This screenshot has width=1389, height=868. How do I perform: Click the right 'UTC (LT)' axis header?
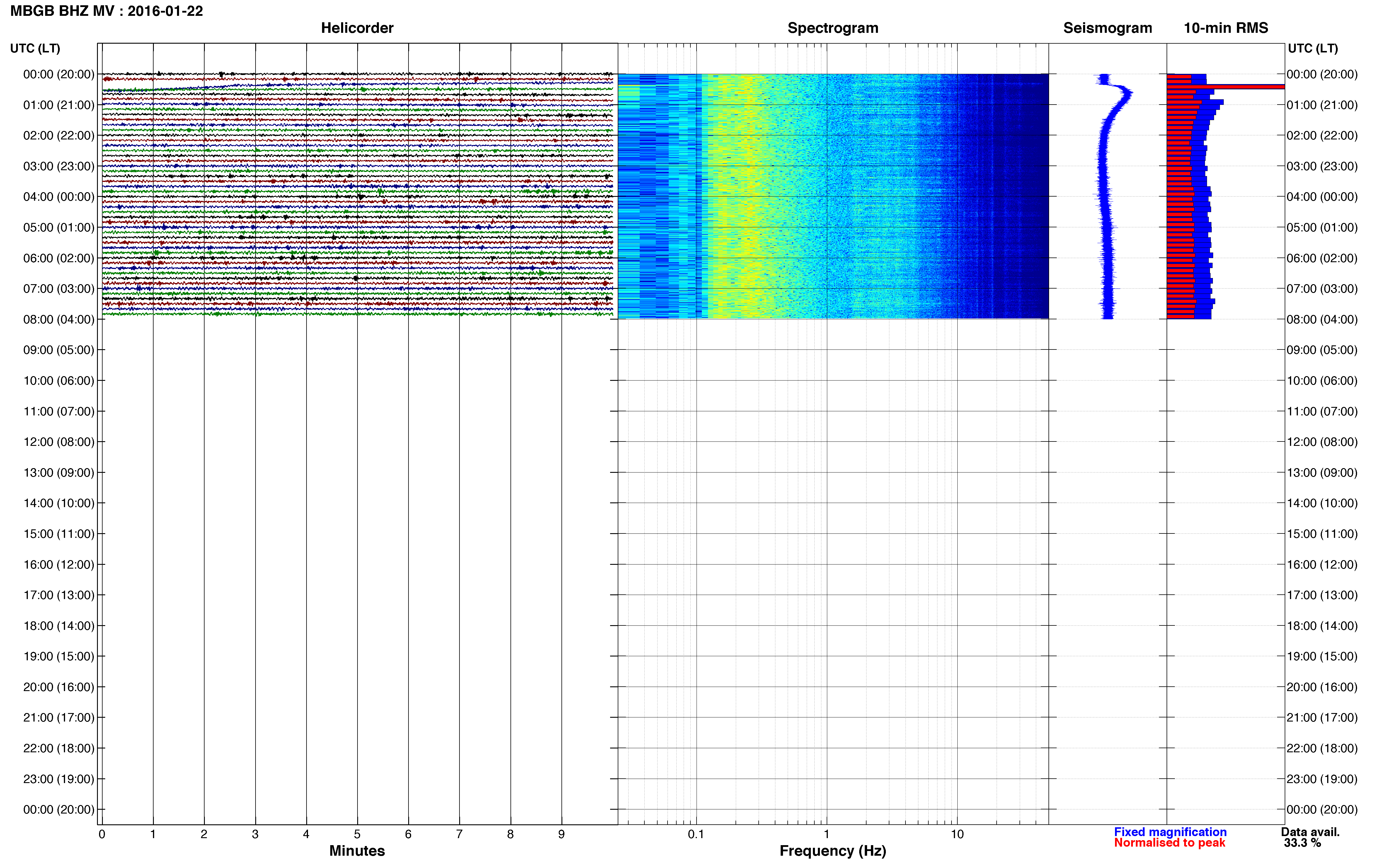pos(1313,48)
